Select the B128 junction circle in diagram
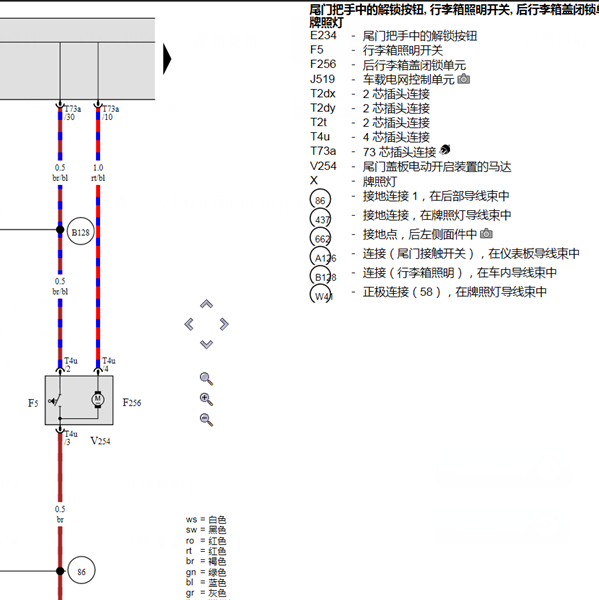Viewport: 599px width, 600px height. click(80, 232)
